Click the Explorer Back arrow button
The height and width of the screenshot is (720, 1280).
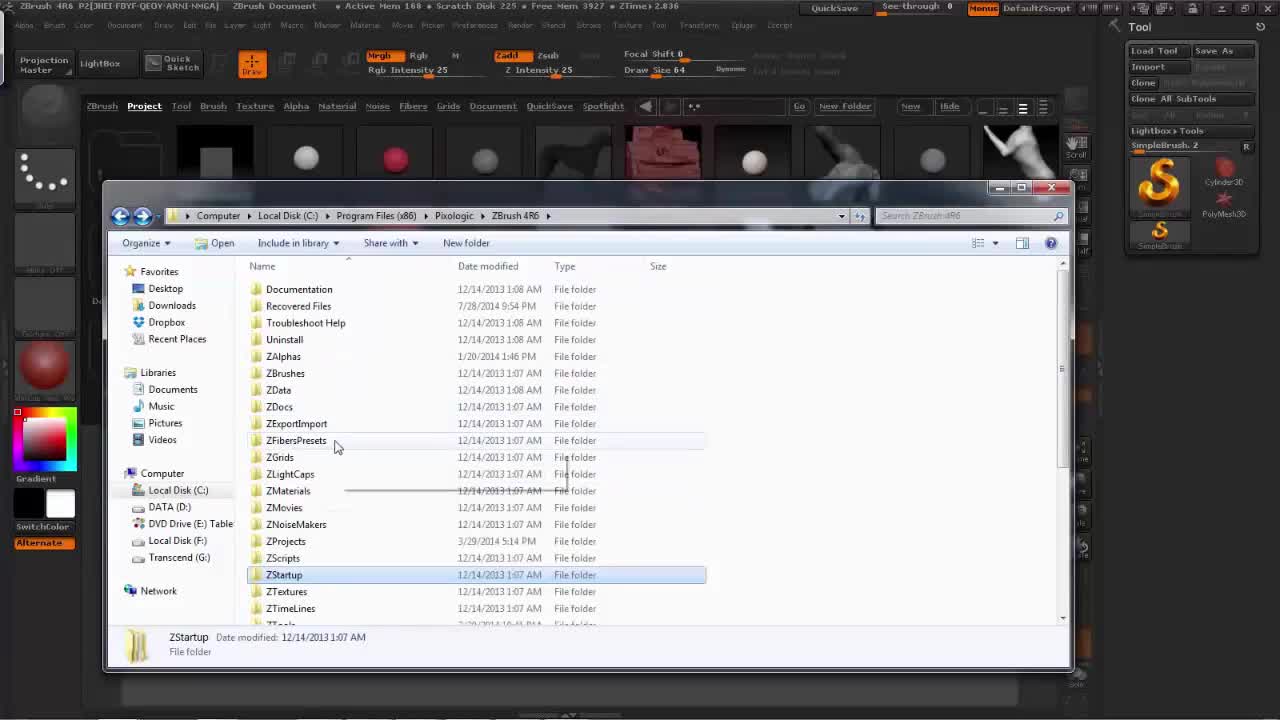[x=120, y=216]
